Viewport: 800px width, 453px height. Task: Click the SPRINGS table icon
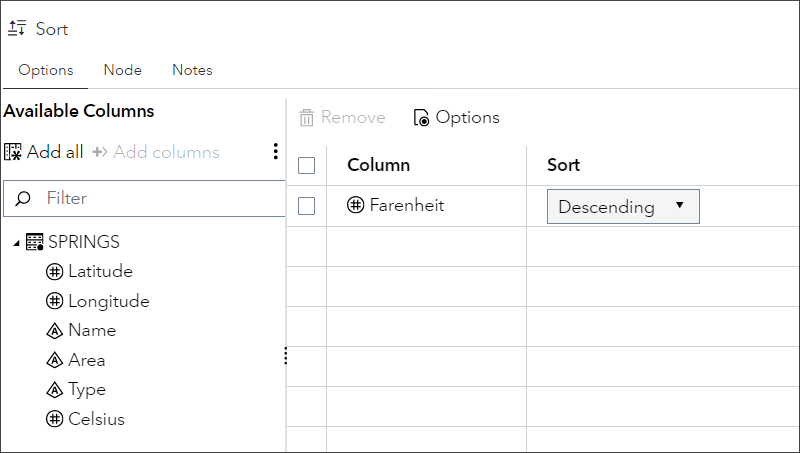(34, 242)
